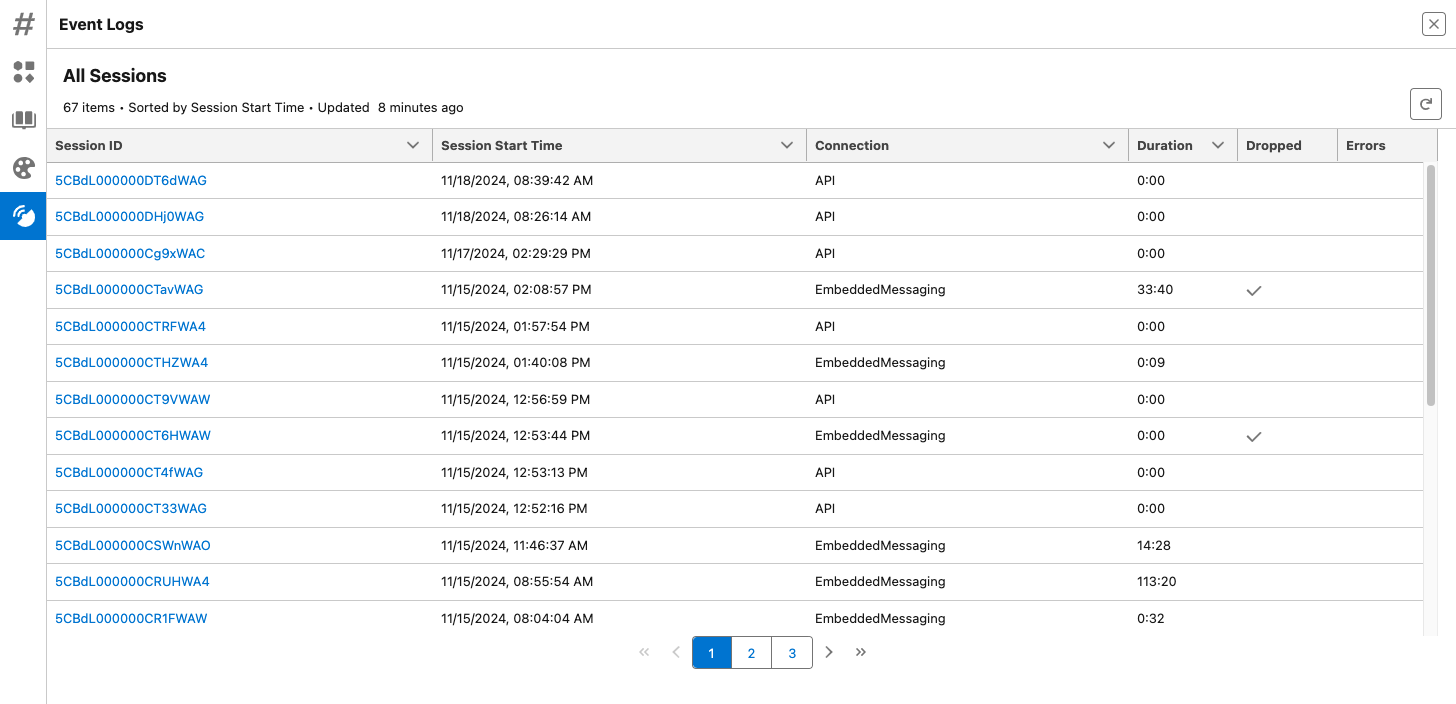Click the 0:32 duration cell
Screen dimensions: 1456x704
(x=1151, y=618)
